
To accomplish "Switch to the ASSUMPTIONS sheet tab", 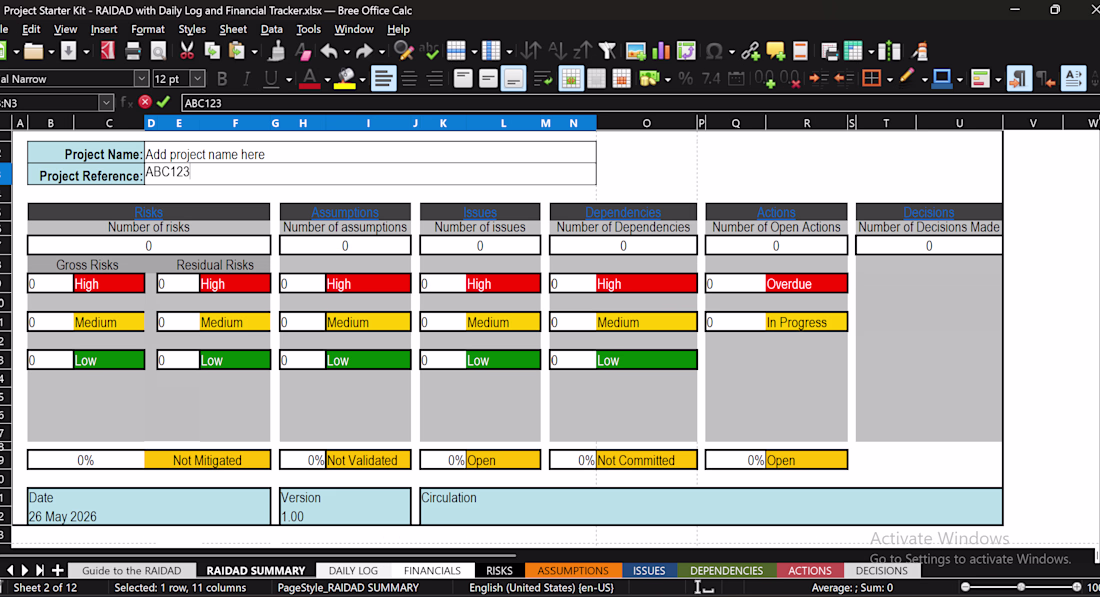I will 572,570.
